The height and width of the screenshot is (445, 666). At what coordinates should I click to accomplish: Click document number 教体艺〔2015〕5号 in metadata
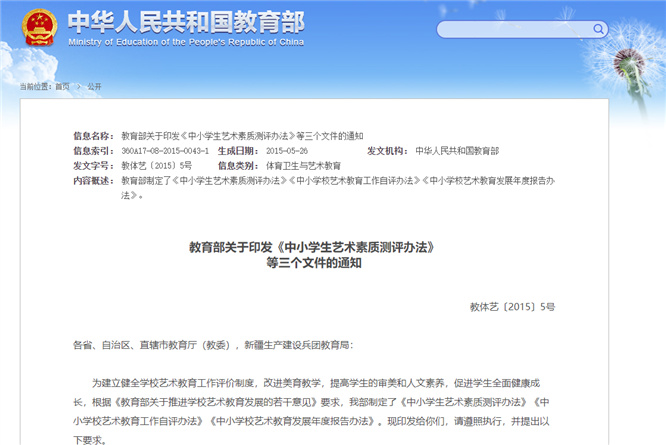click(x=156, y=166)
